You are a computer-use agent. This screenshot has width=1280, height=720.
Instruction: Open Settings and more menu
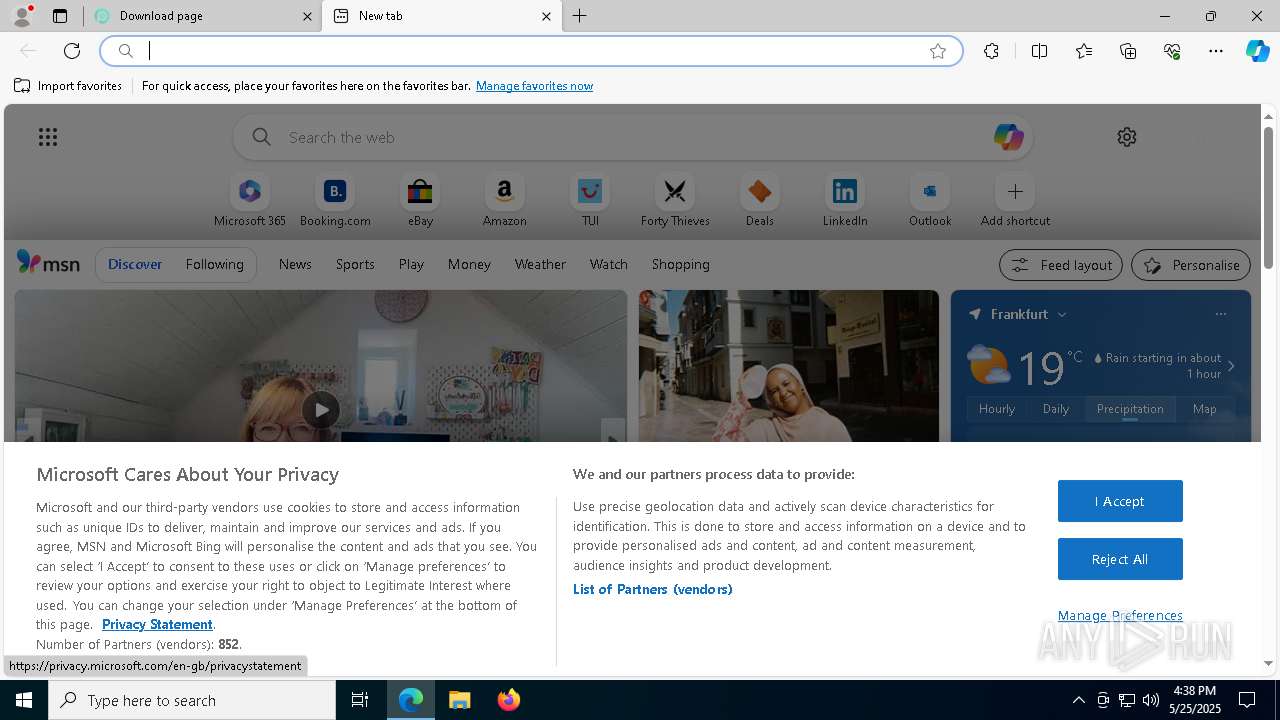pos(1216,51)
